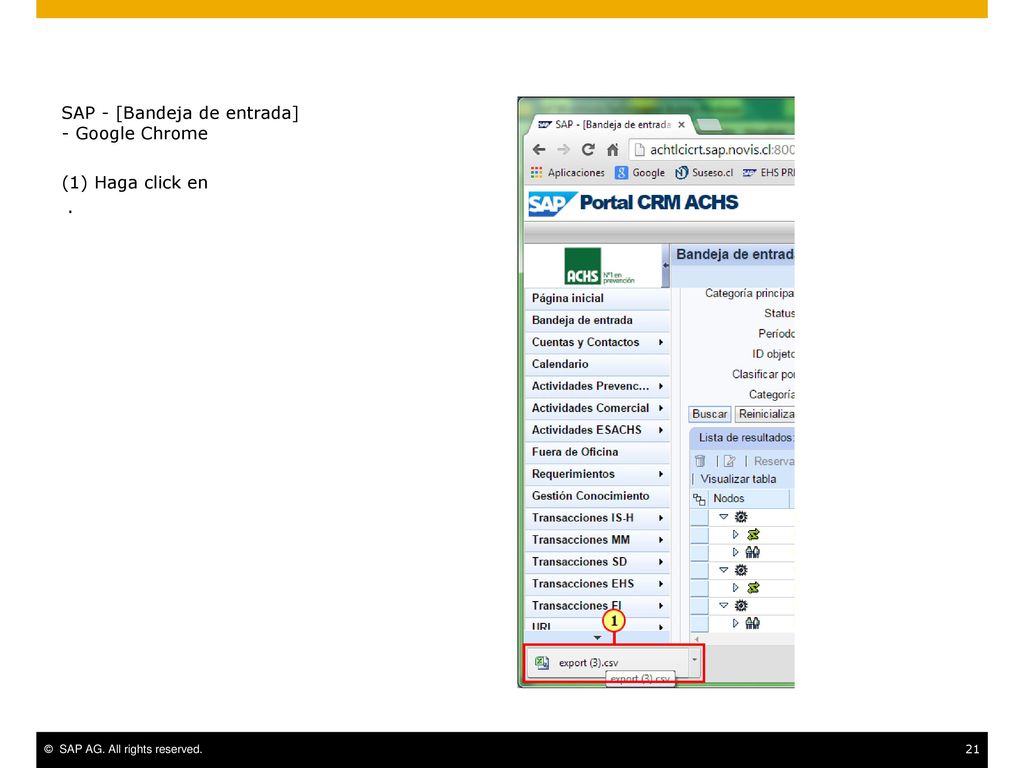Collapse the first gear node in results tree
Screen dimensions: 1024x768
point(724,517)
